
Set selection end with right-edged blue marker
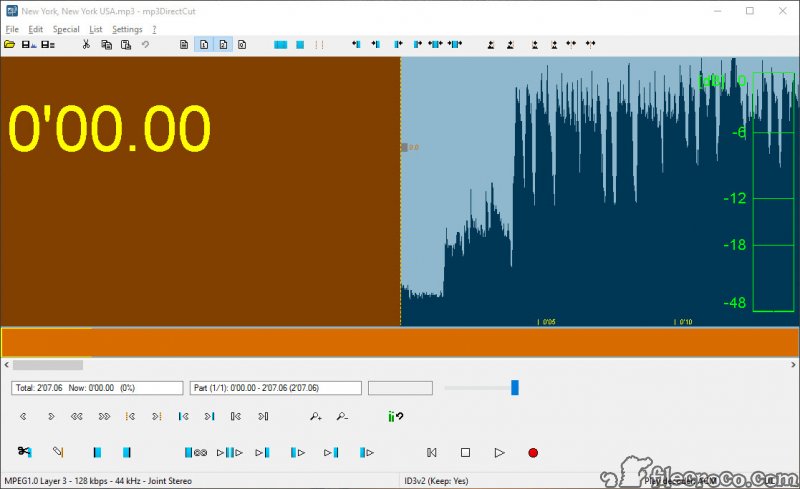(127, 452)
